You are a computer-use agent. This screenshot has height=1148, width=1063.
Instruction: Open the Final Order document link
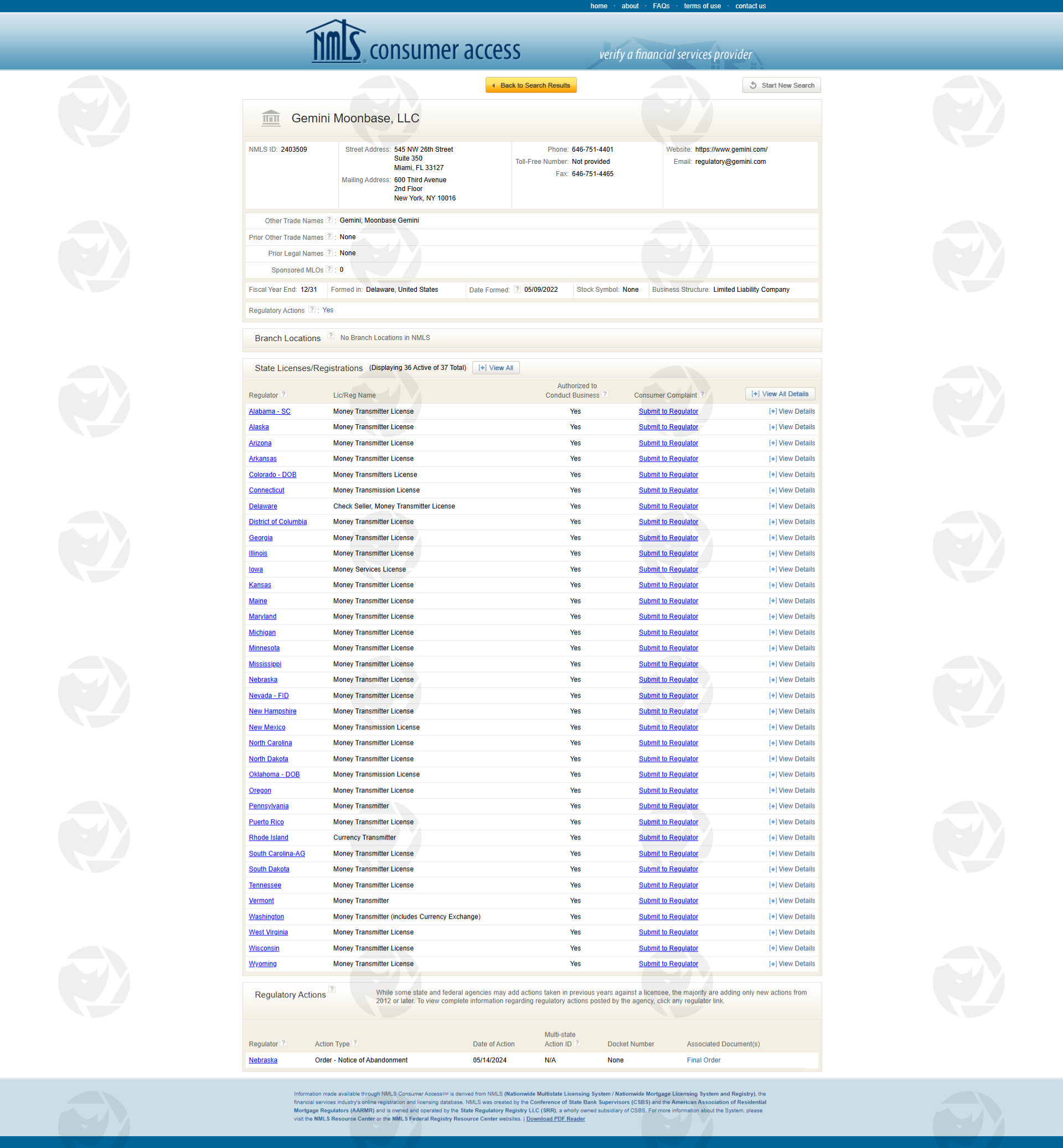click(x=703, y=1060)
